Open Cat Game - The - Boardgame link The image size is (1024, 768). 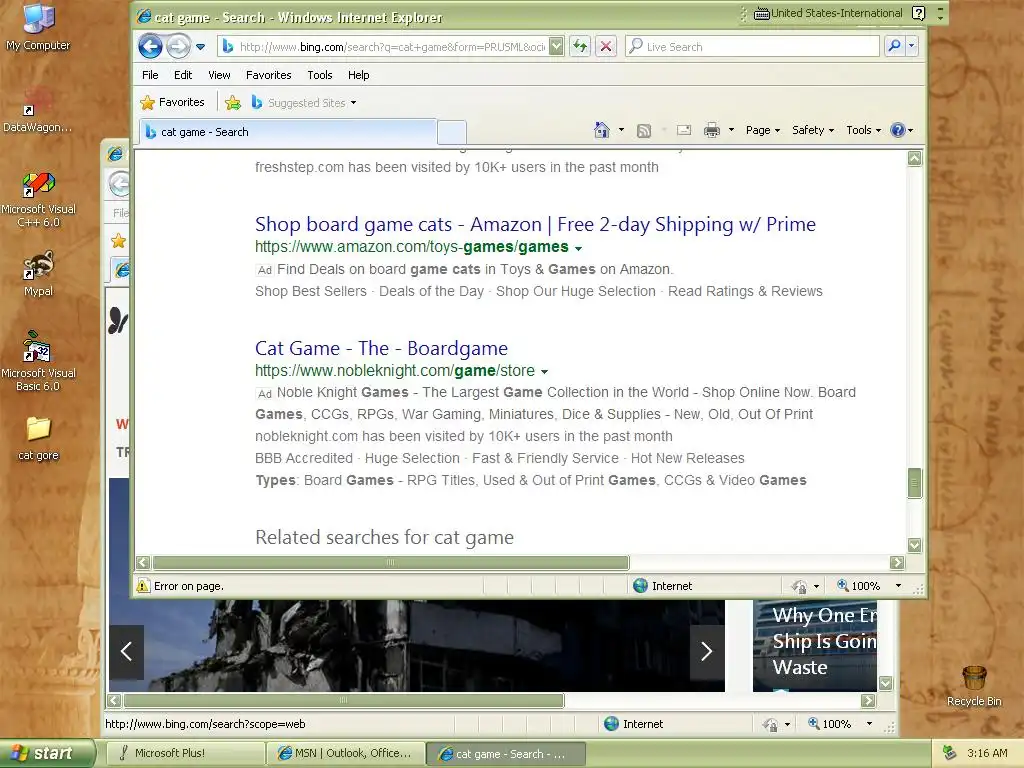pyautogui.click(x=381, y=348)
